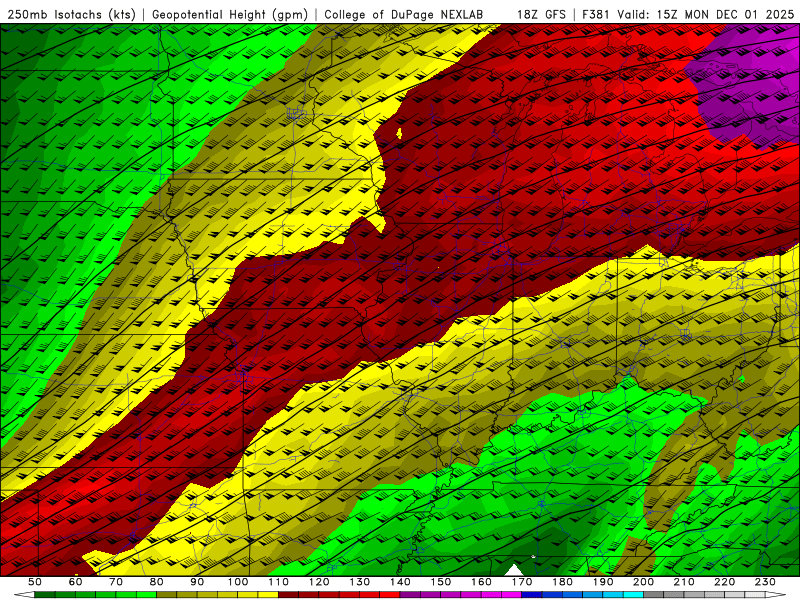
Task: Click the legend value '230'
Action: coord(765,582)
